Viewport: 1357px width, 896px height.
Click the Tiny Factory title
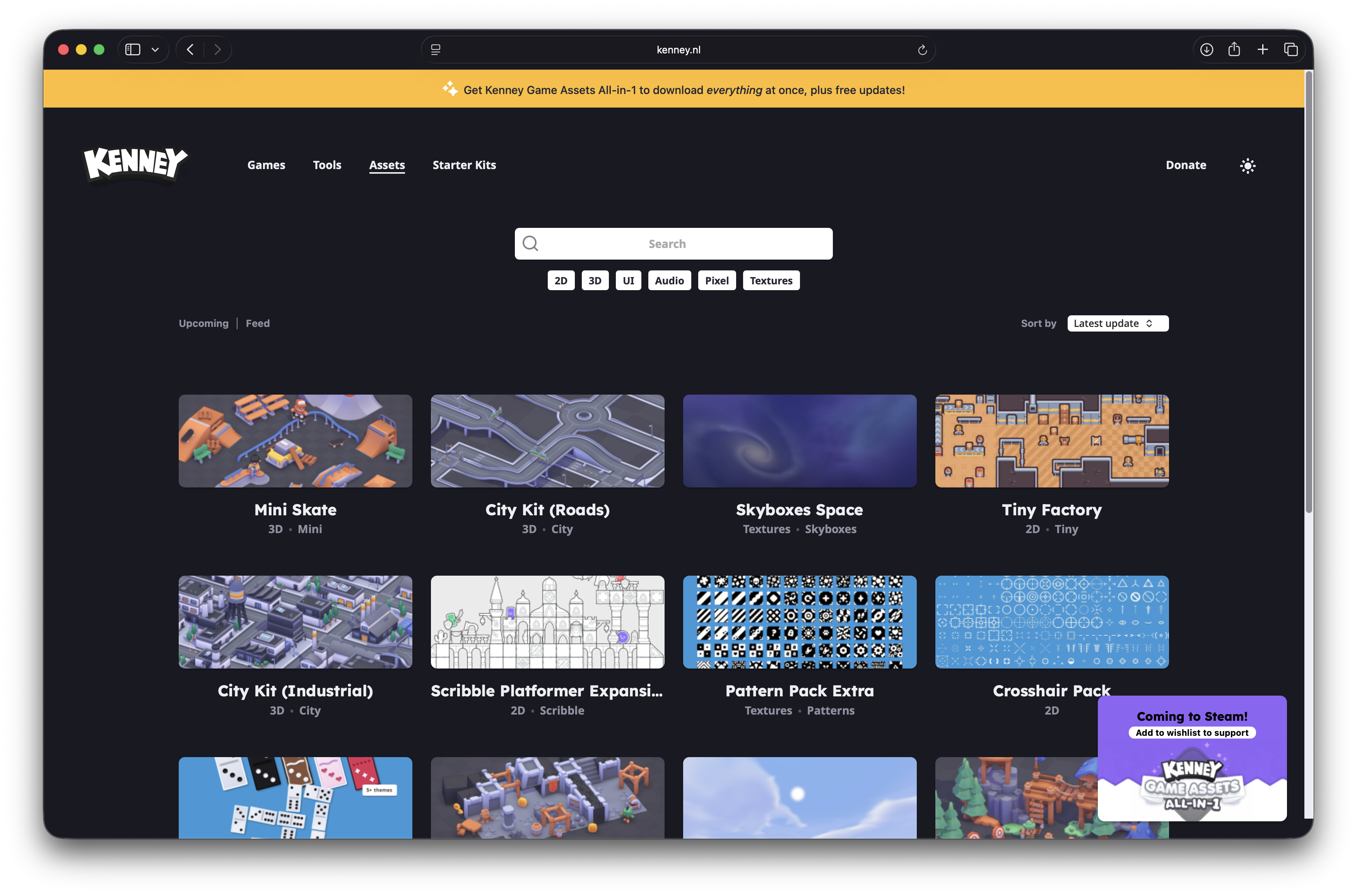pos(1051,510)
